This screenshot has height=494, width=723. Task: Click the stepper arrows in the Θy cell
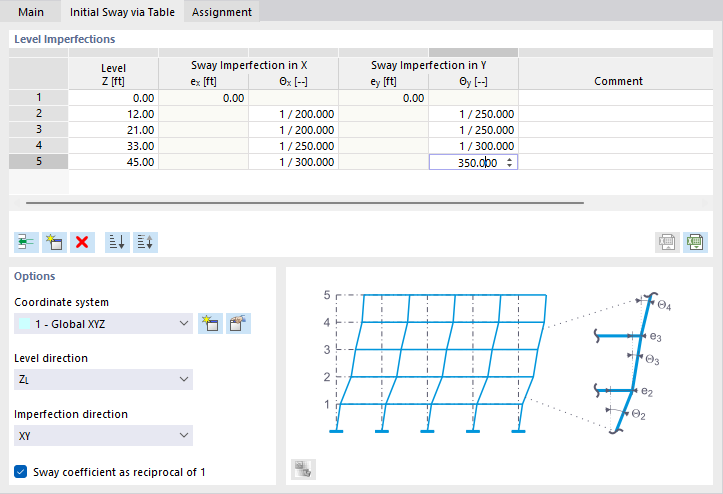pyautogui.click(x=510, y=162)
